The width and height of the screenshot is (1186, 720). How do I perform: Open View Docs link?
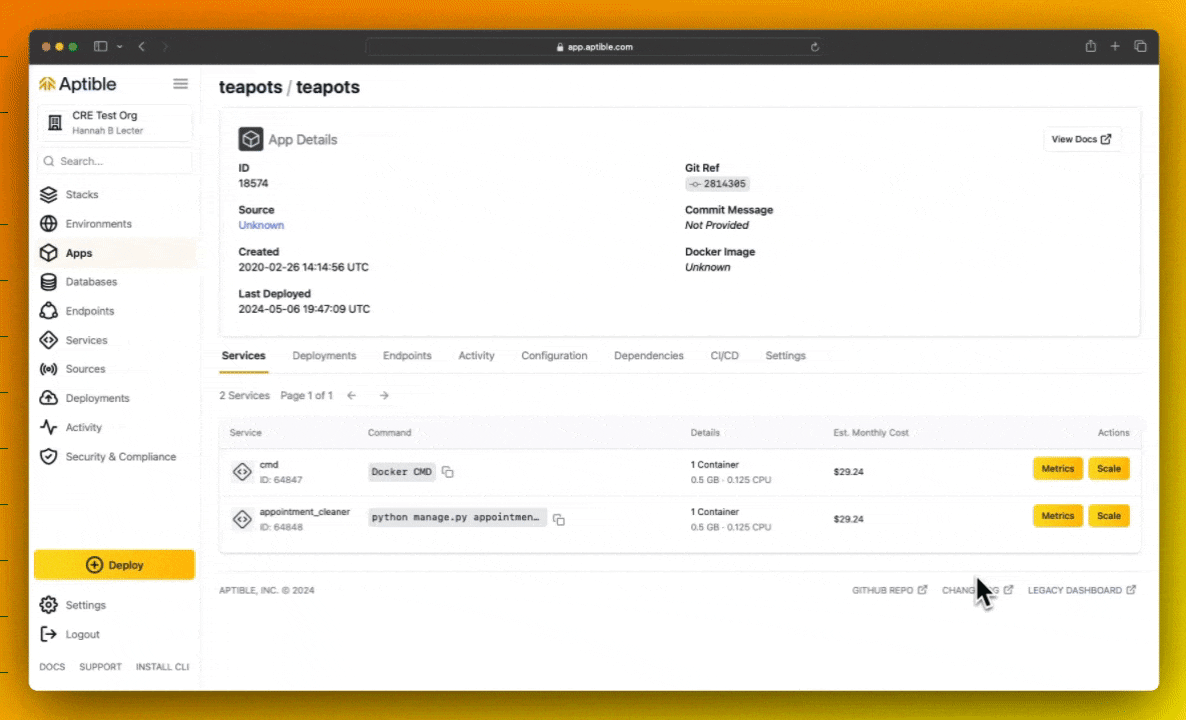tap(1081, 139)
